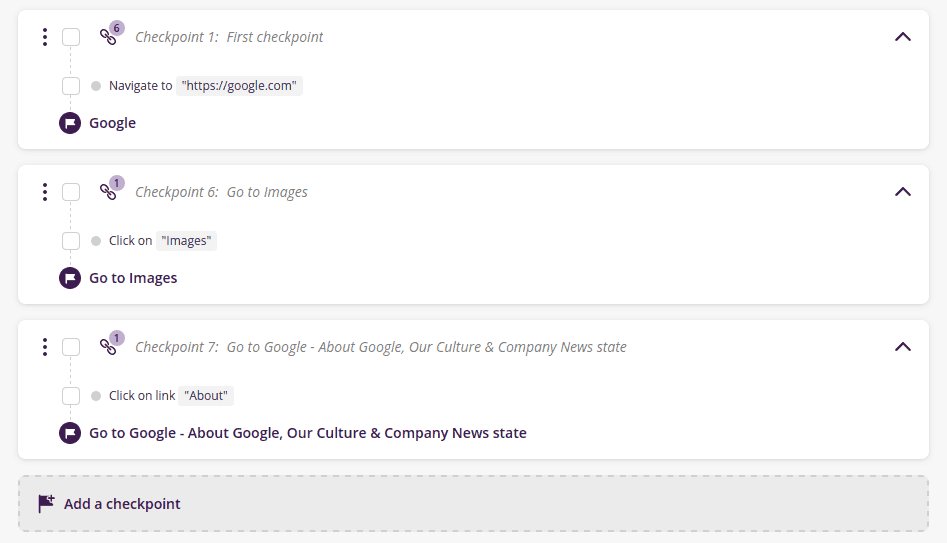Click the link icon on Checkpoint 7

click(108, 347)
